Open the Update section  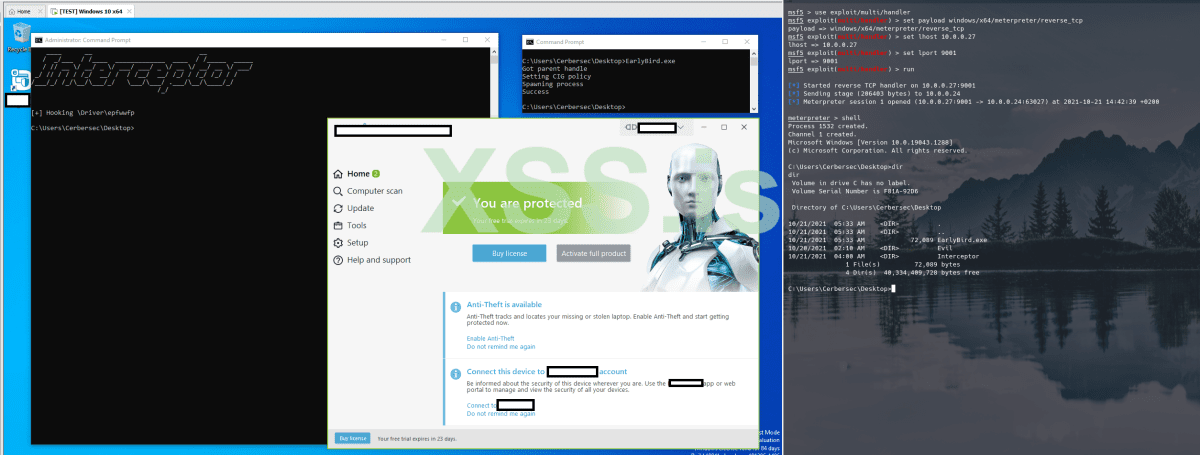tap(354, 208)
